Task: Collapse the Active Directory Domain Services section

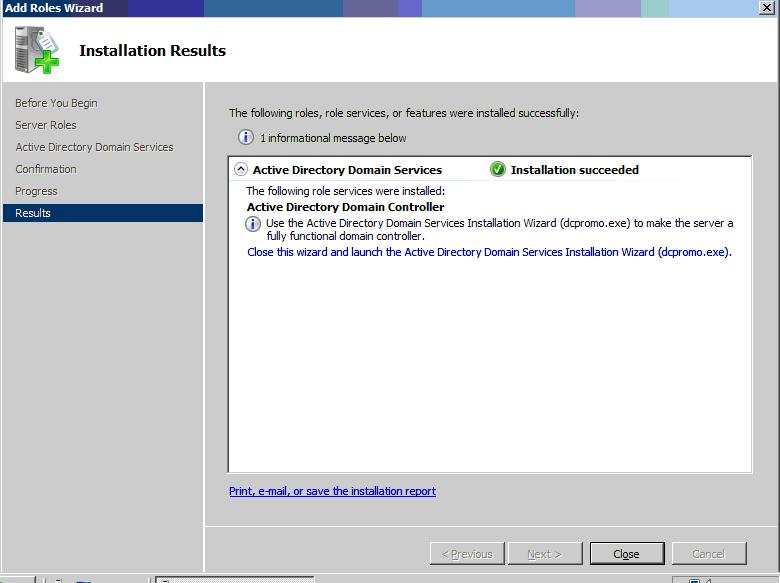Action: 240,170
